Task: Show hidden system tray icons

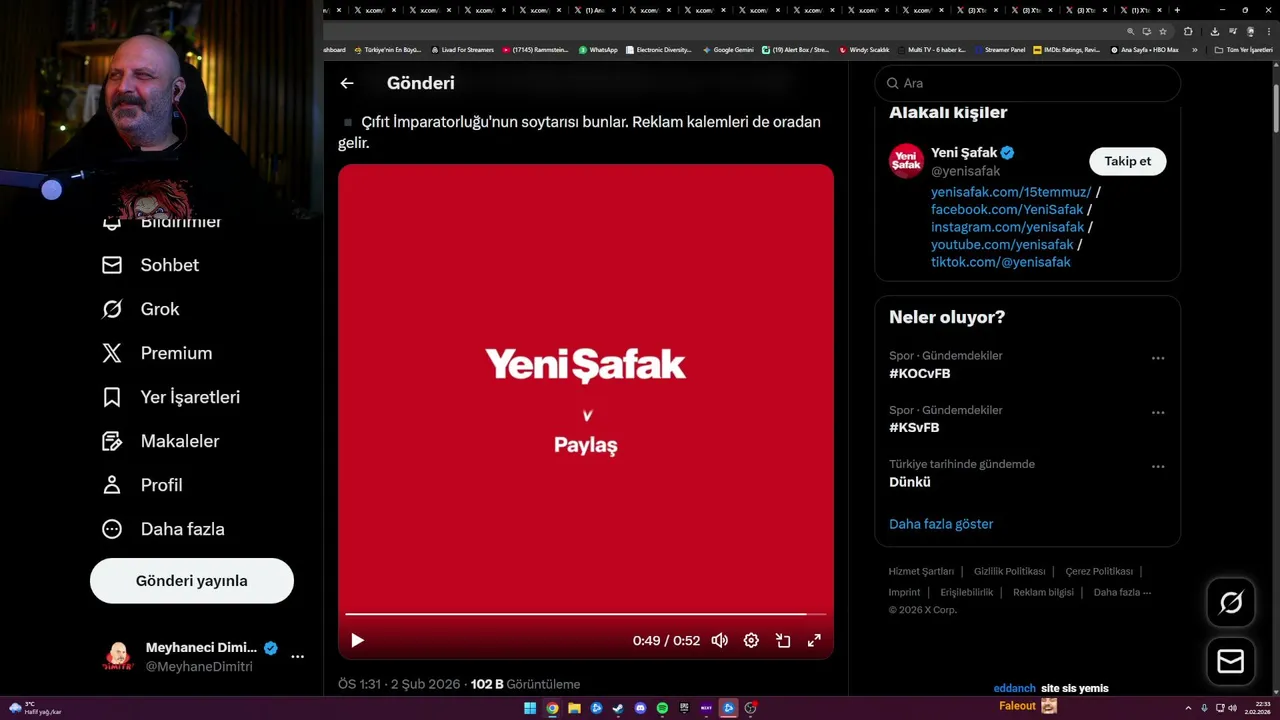Action: click(1190, 708)
